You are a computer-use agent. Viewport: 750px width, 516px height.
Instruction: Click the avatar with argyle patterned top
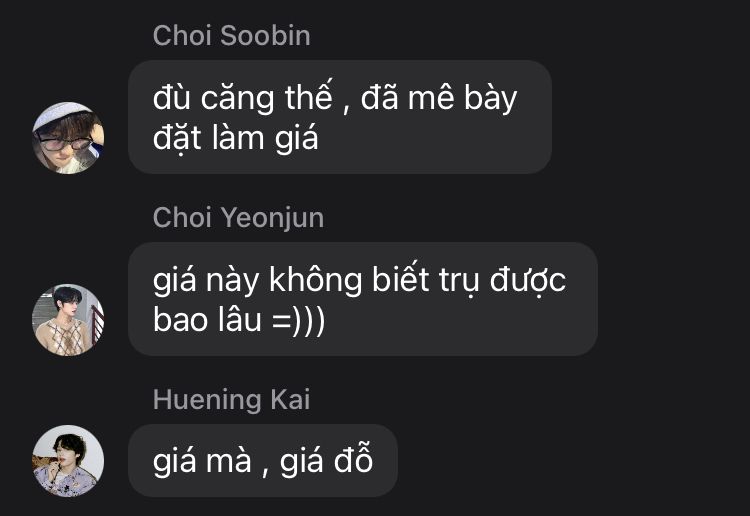tap(68, 320)
